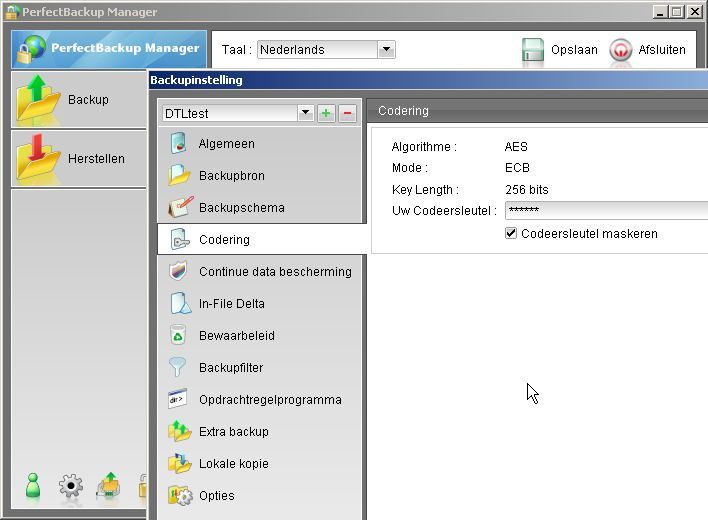Click the Opslaan floppy disk icon
708x520 pixels.
click(x=532, y=50)
